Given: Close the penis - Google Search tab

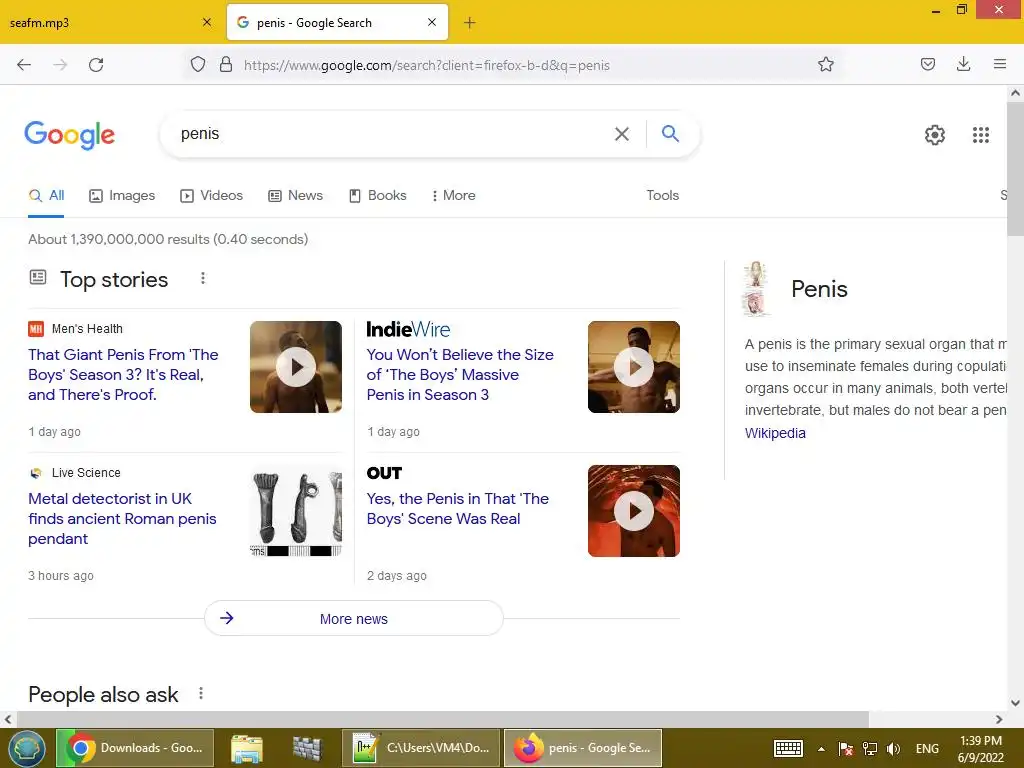Looking at the screenshot, I should click(432, 23).
